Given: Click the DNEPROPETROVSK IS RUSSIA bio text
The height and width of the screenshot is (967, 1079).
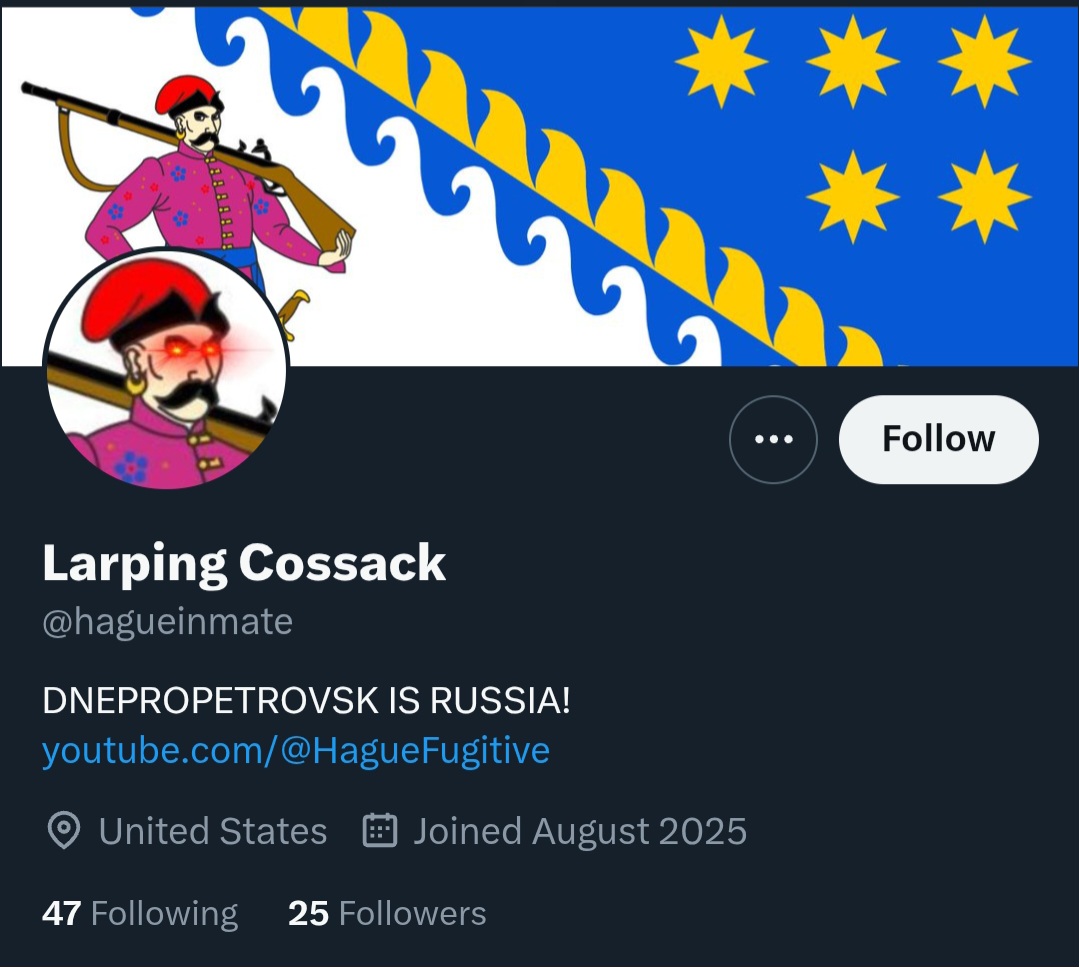Looking at the screenshot, I should coord(306,701).
